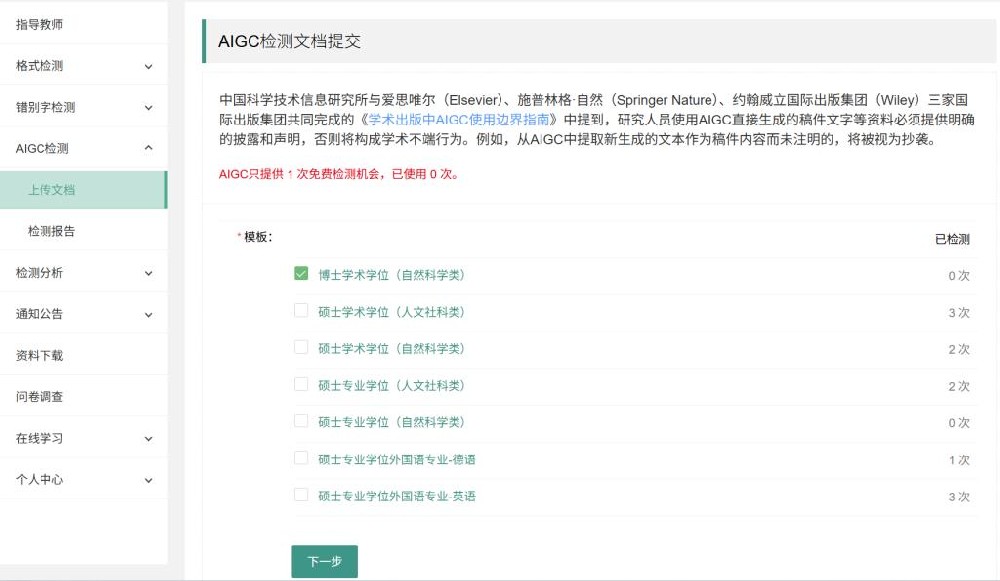Expand the 在线学习 group
Viewport: 1000px width, 581px height.
(x=84, y=437)
